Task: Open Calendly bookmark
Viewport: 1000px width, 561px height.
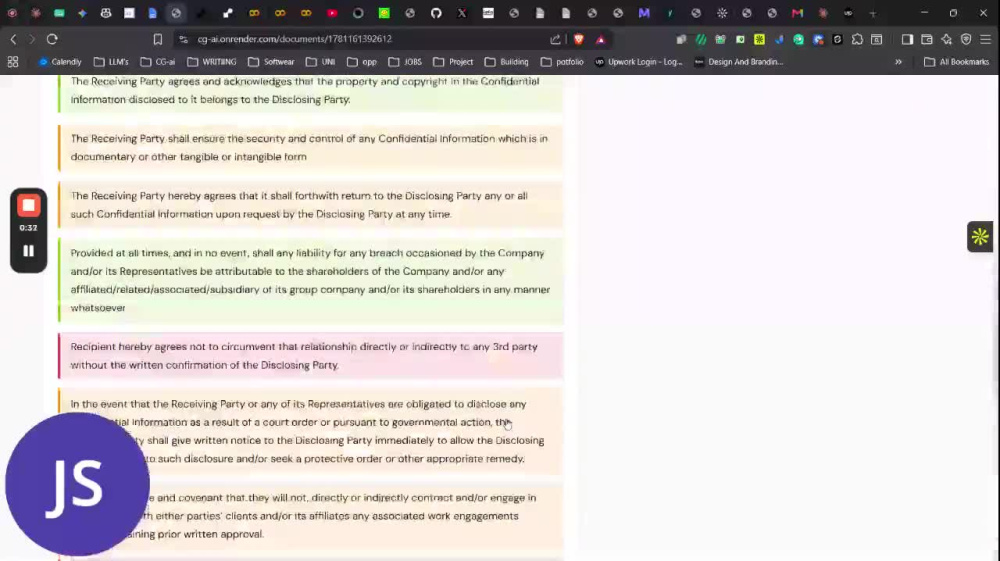Action: [60, 62]
